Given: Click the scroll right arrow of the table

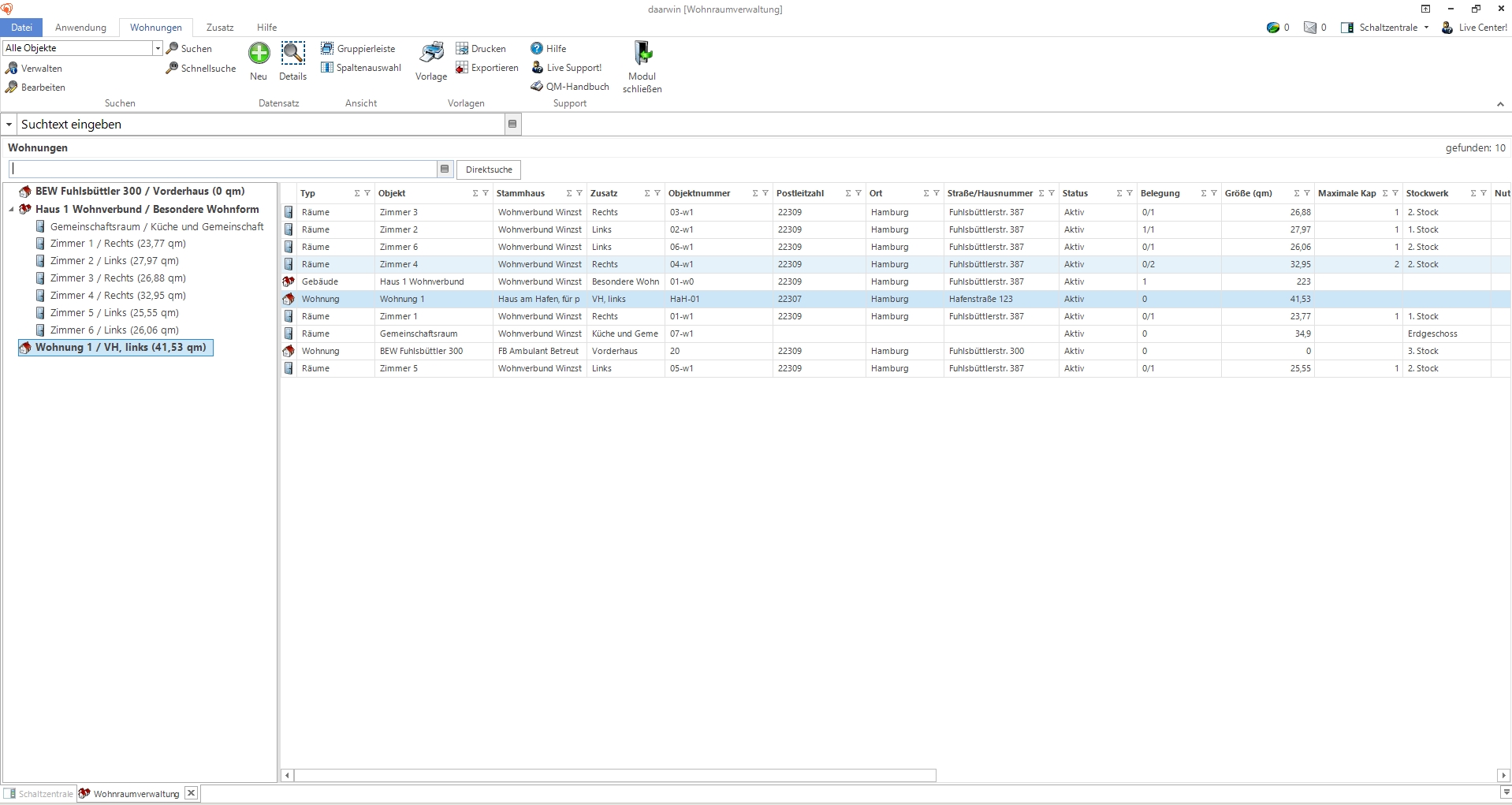Looking at the screenshot, I should (x=1503, y=776).
